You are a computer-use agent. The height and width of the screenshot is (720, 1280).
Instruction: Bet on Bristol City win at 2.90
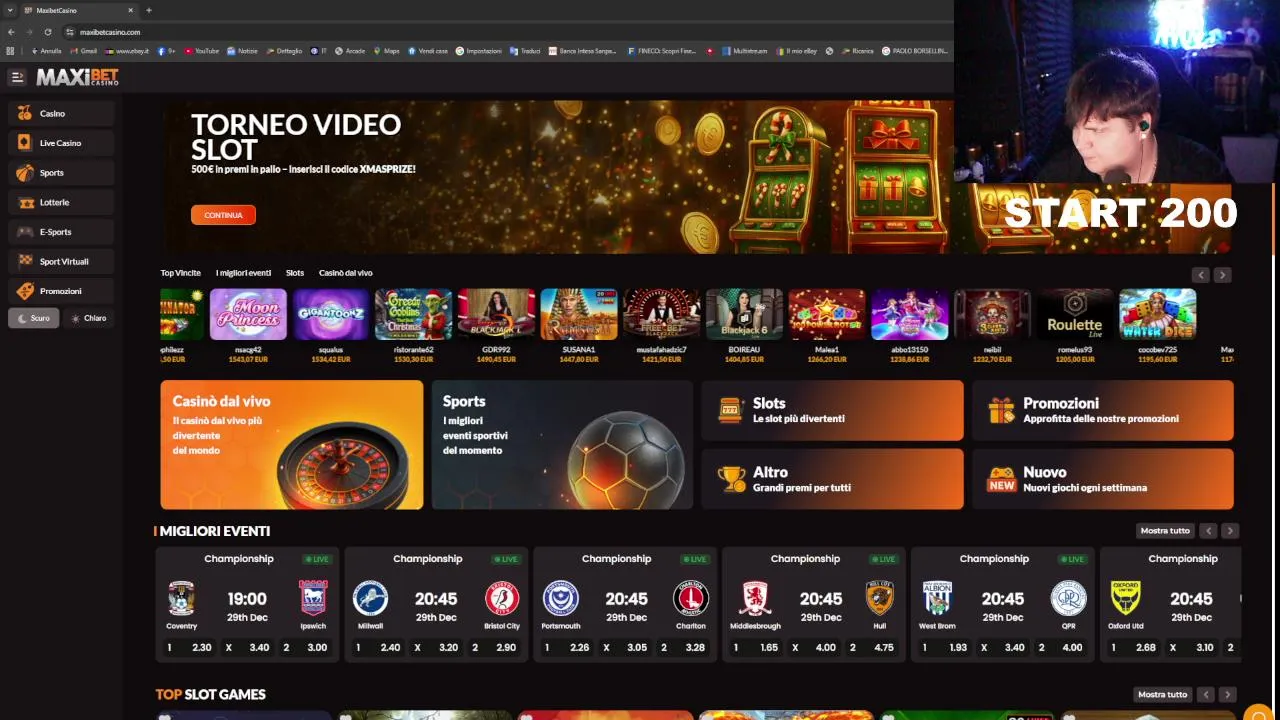click(x=495, y=648)
